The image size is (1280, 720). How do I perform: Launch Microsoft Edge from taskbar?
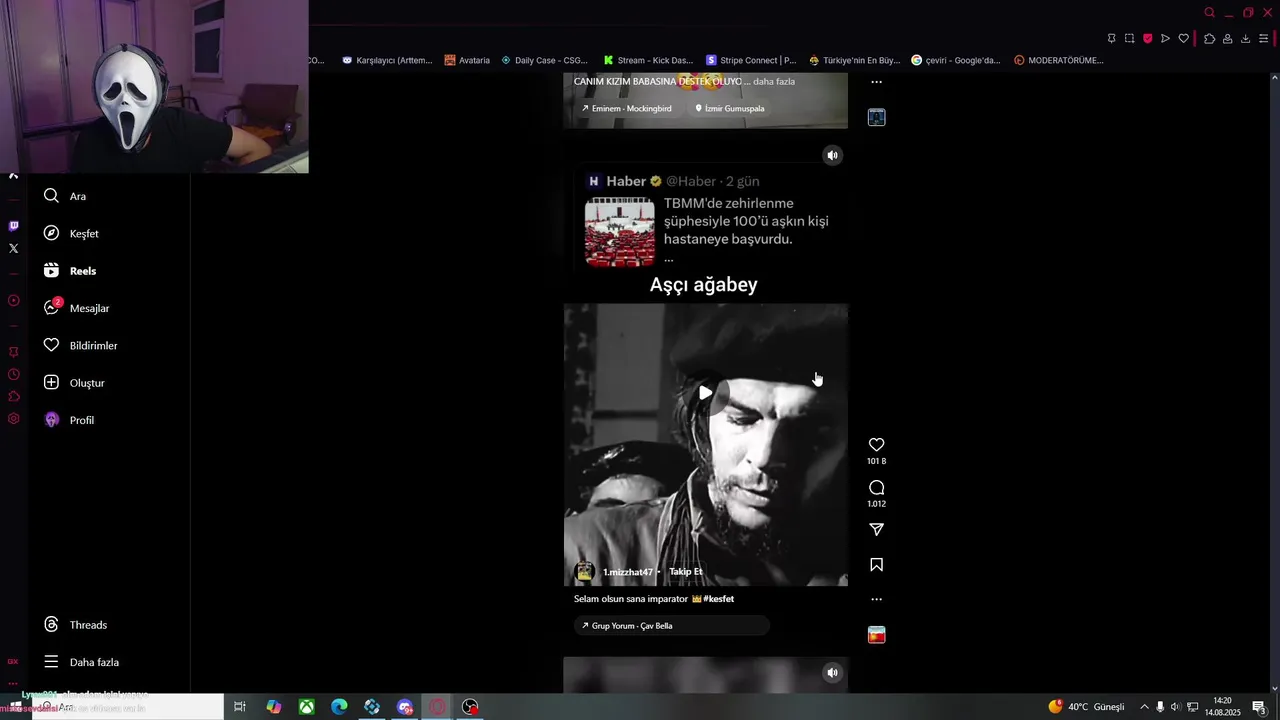click(x=339, y=707)
